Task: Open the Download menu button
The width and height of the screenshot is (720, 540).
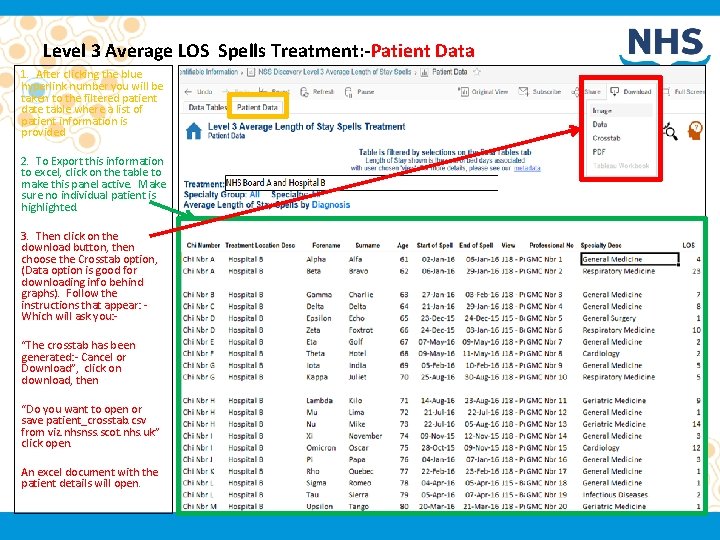Action: click(630, 92)
